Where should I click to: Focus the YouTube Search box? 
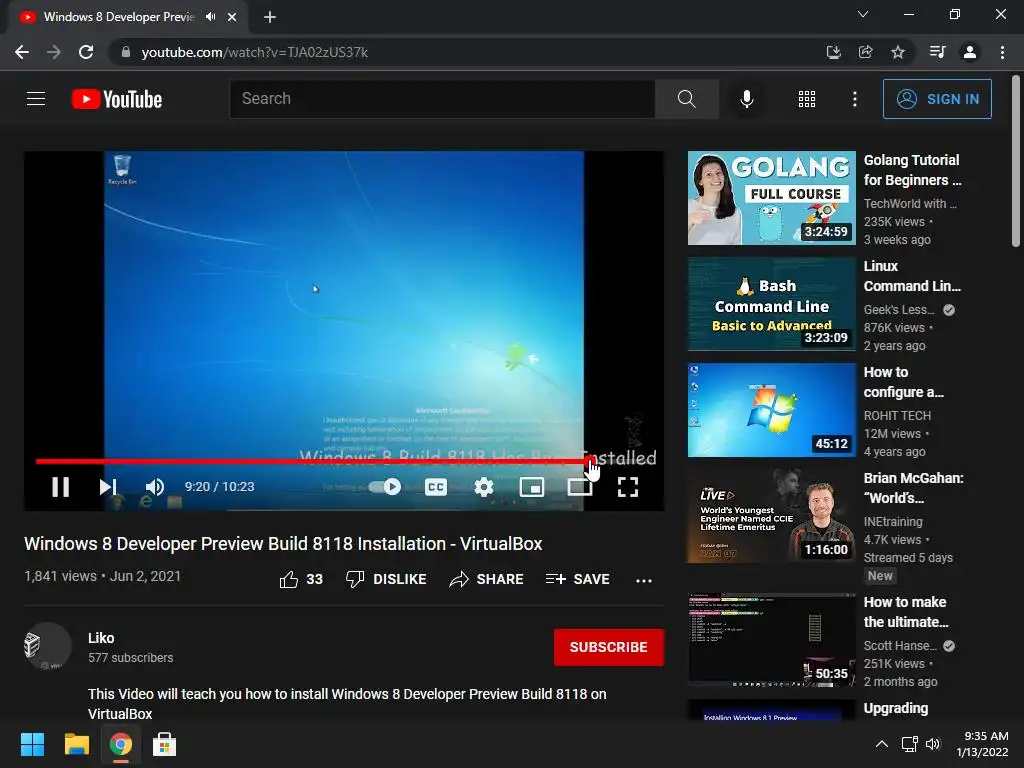tap(442, 99)
